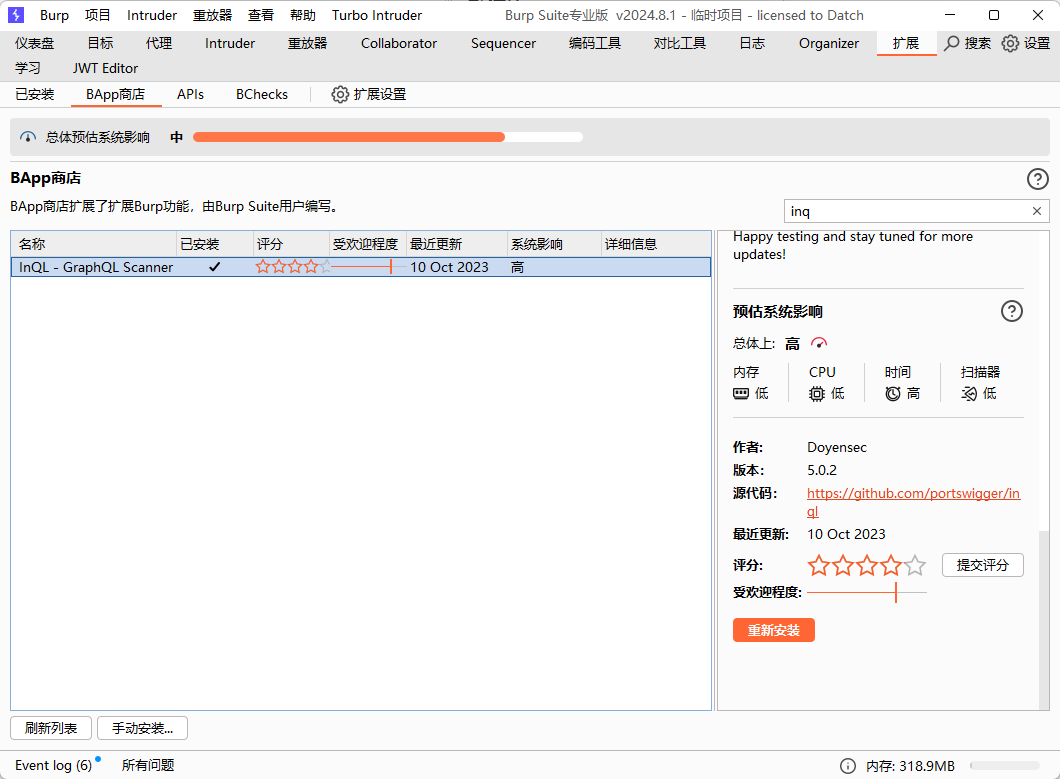The height and width of the screenshot is (779, 1060).
Task: Open settings gear icon in toolbar
Action: [x=1010, y=43]
